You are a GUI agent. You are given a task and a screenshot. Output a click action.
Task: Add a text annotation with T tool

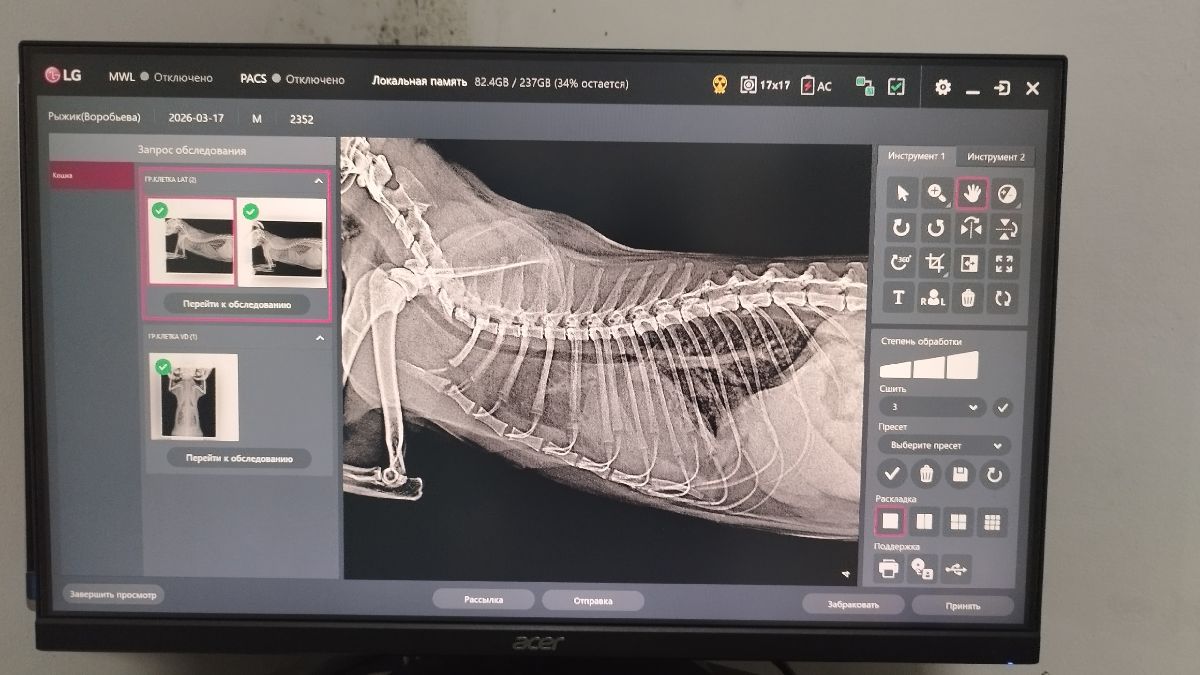(x=900, y=297)
